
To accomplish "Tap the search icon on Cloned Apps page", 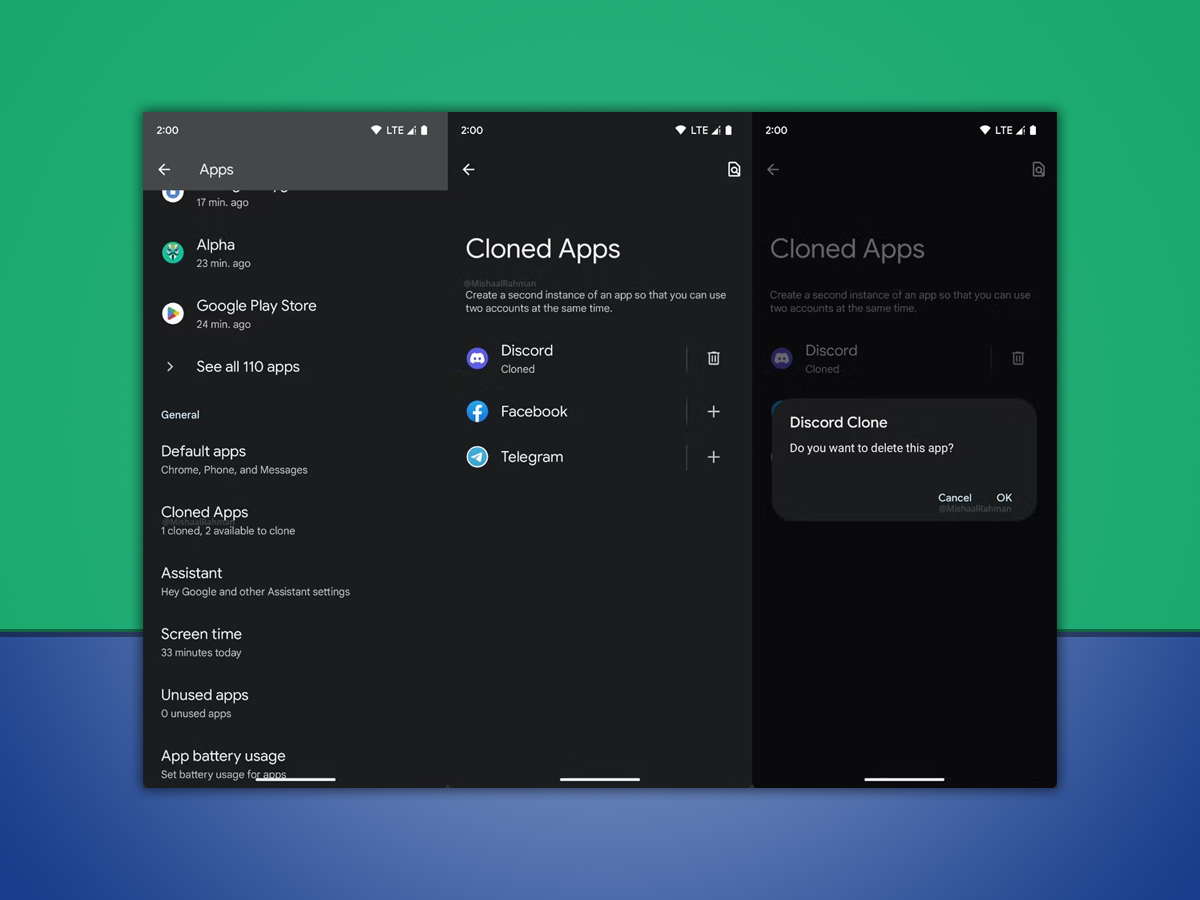I will click(734, 170).
